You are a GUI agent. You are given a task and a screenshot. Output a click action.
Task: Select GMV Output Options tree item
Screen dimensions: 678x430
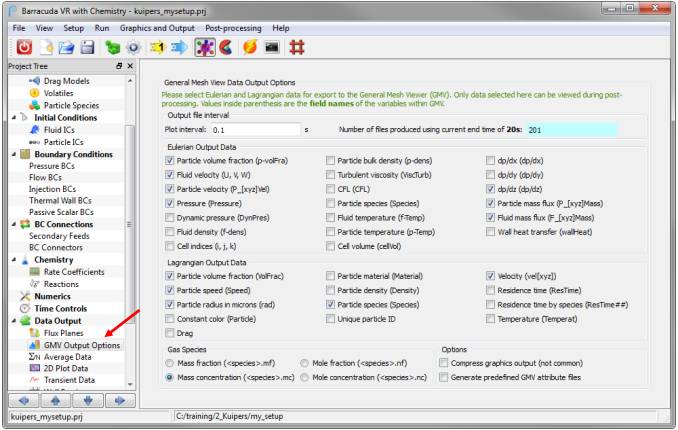(82, 345)
